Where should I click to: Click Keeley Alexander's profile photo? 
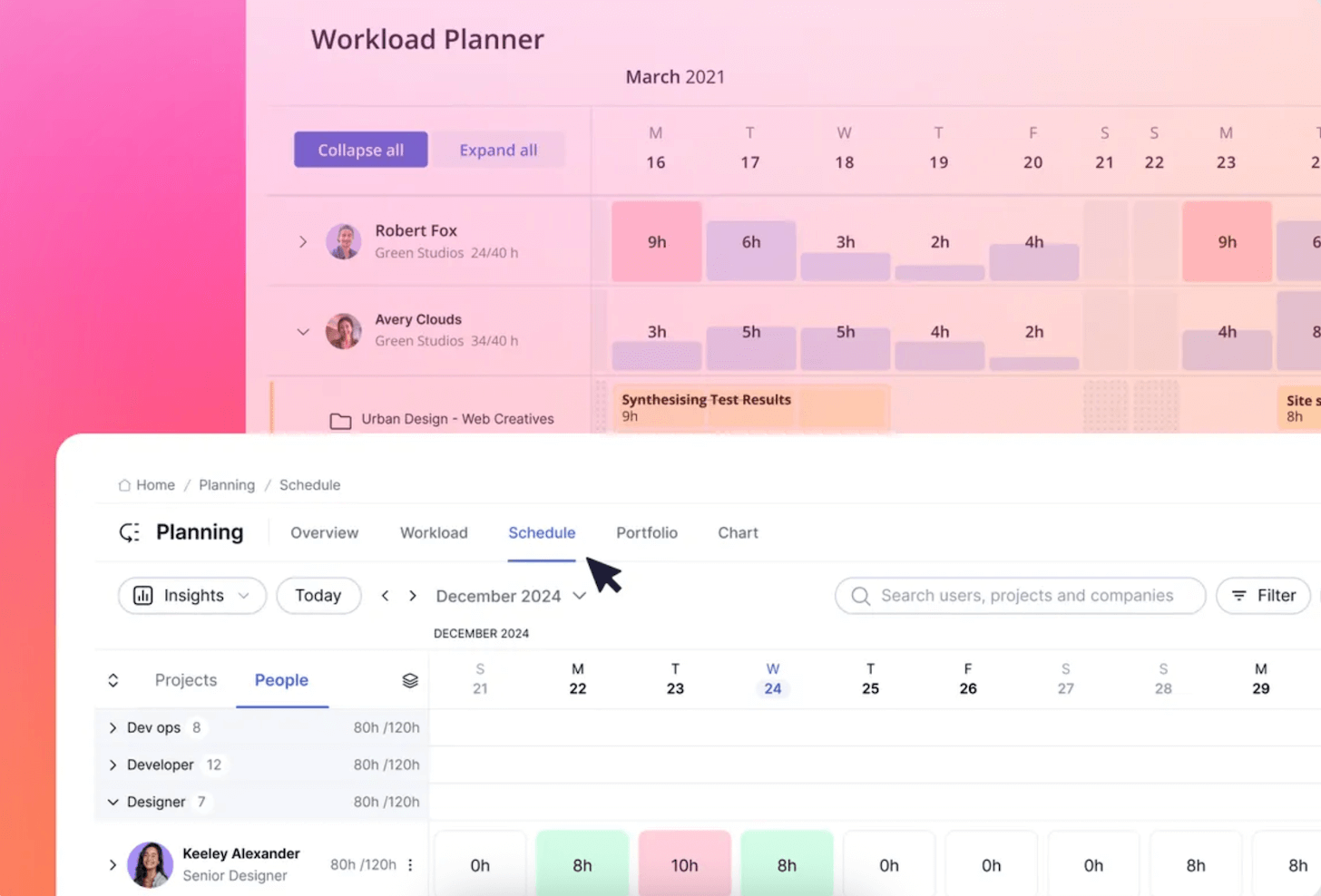150,865
